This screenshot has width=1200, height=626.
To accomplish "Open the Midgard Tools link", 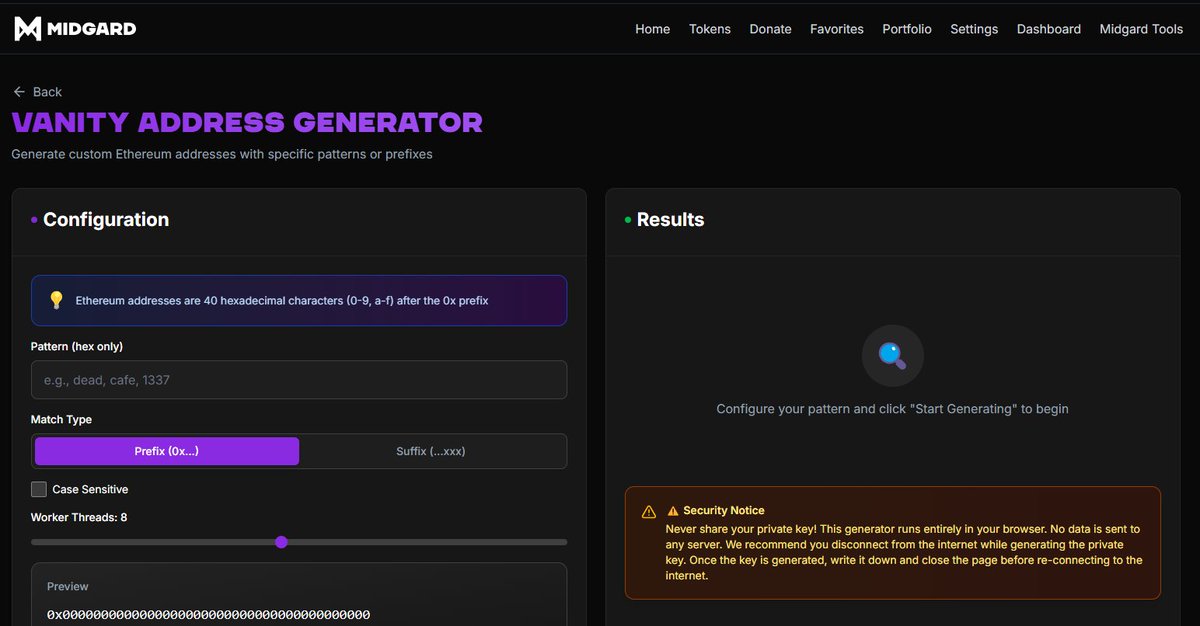I will (x=1141, y=29).
